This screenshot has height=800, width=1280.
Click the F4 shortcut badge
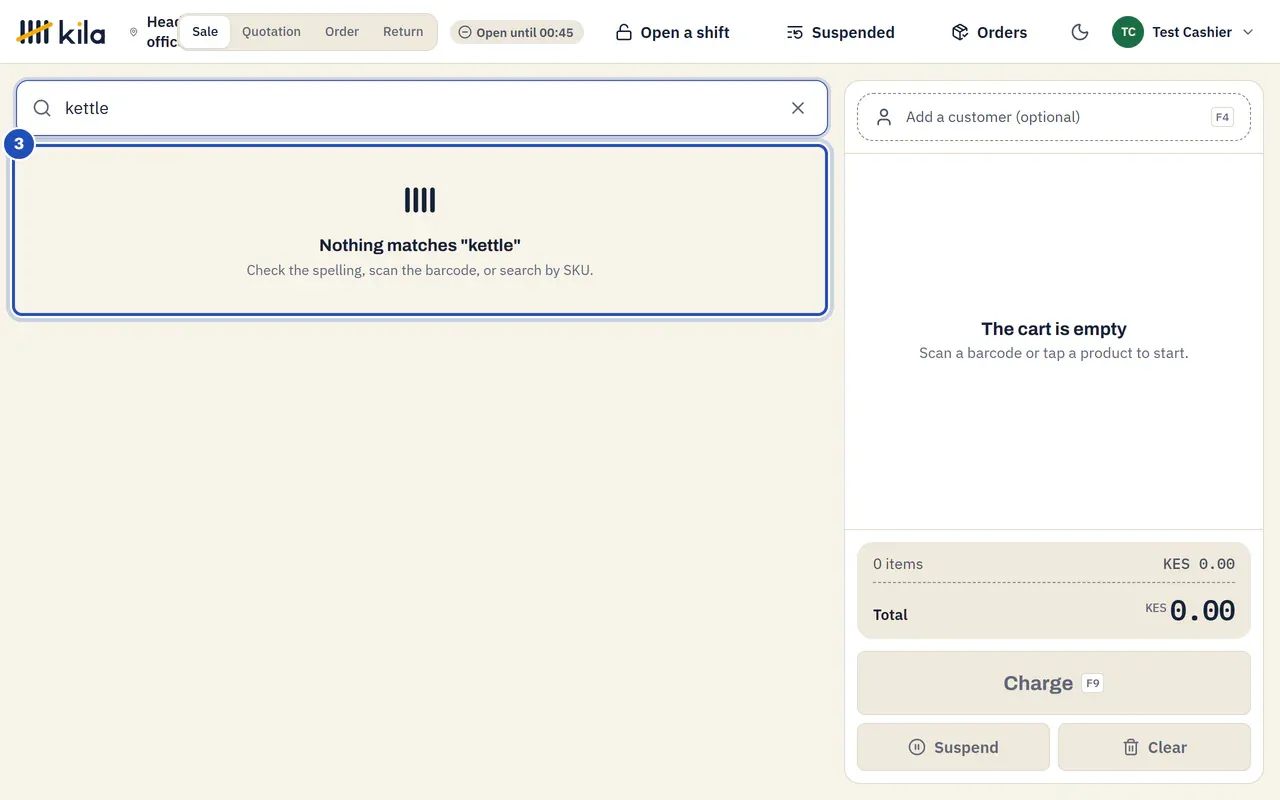[x=1222, y=117]
